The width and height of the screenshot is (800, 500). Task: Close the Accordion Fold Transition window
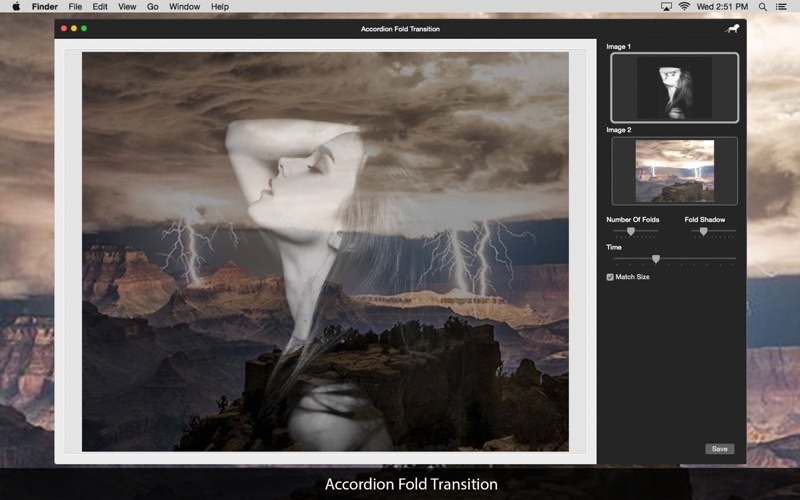(x=64, y=29)
